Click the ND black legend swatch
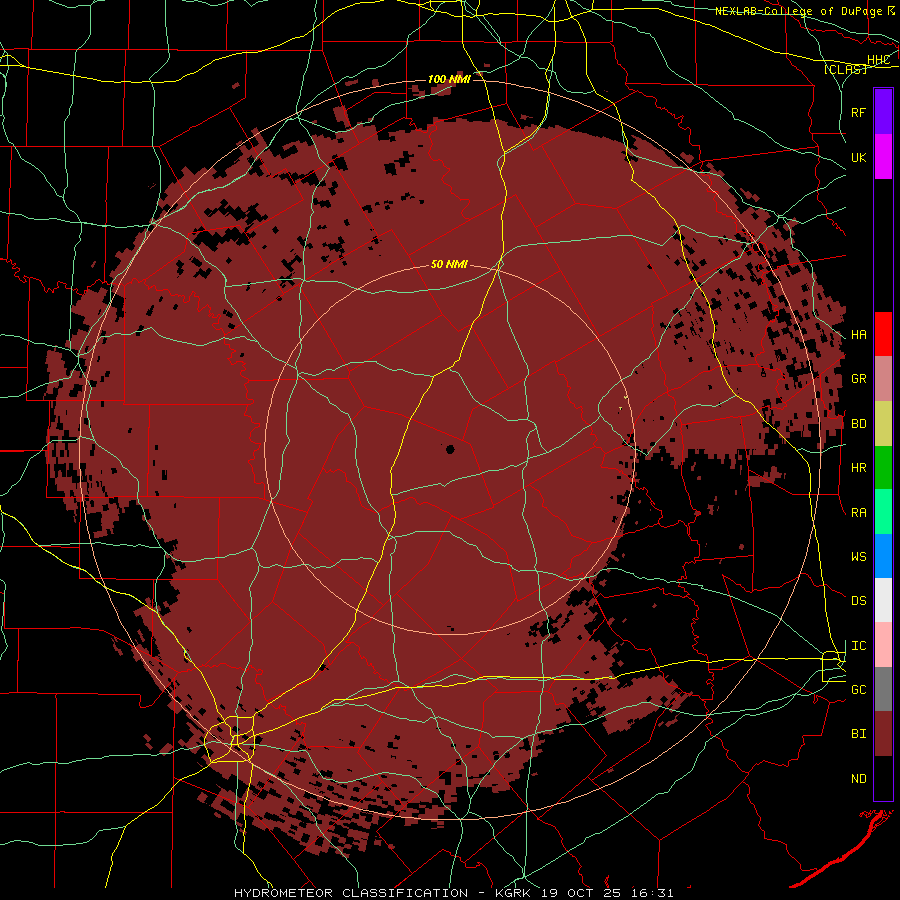This screenshot has height=900, width=900. [883, 778]
